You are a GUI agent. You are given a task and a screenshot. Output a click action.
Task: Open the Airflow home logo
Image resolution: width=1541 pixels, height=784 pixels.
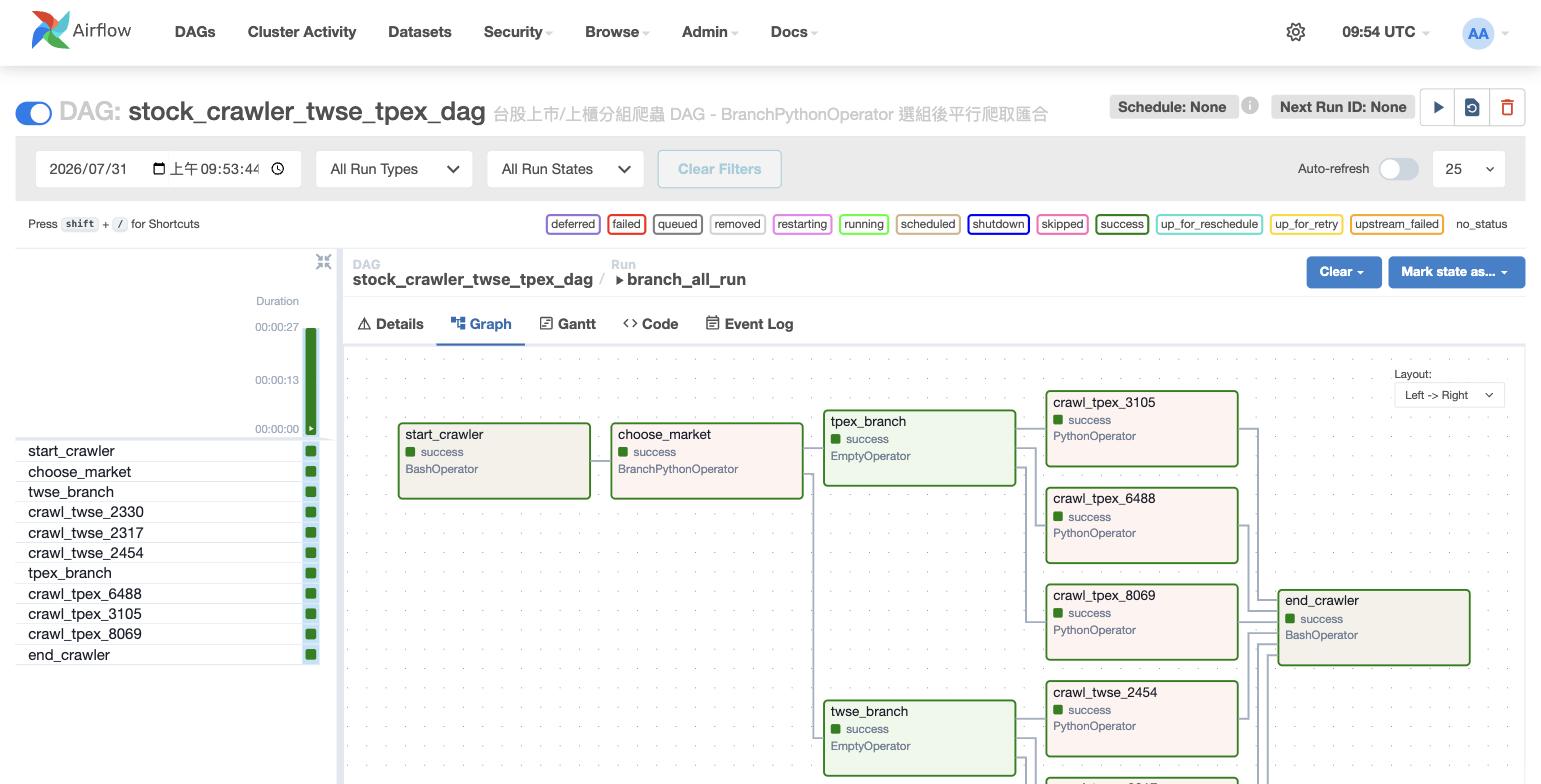(81, 31)
